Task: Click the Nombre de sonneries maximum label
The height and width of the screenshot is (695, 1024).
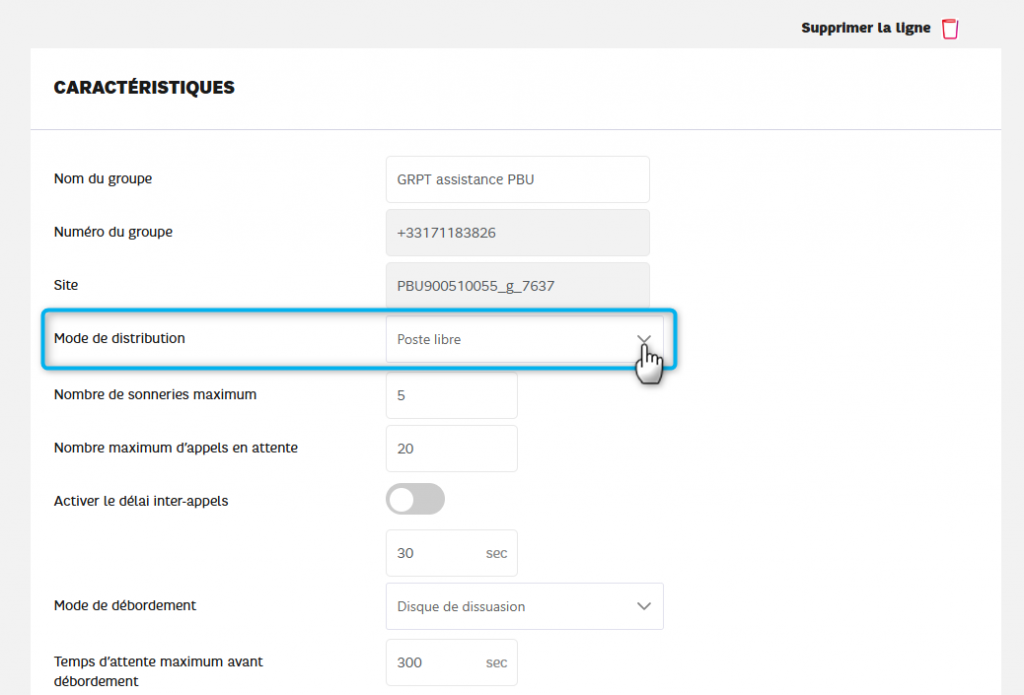Action: pyautogui.click(x=155, y=395)
